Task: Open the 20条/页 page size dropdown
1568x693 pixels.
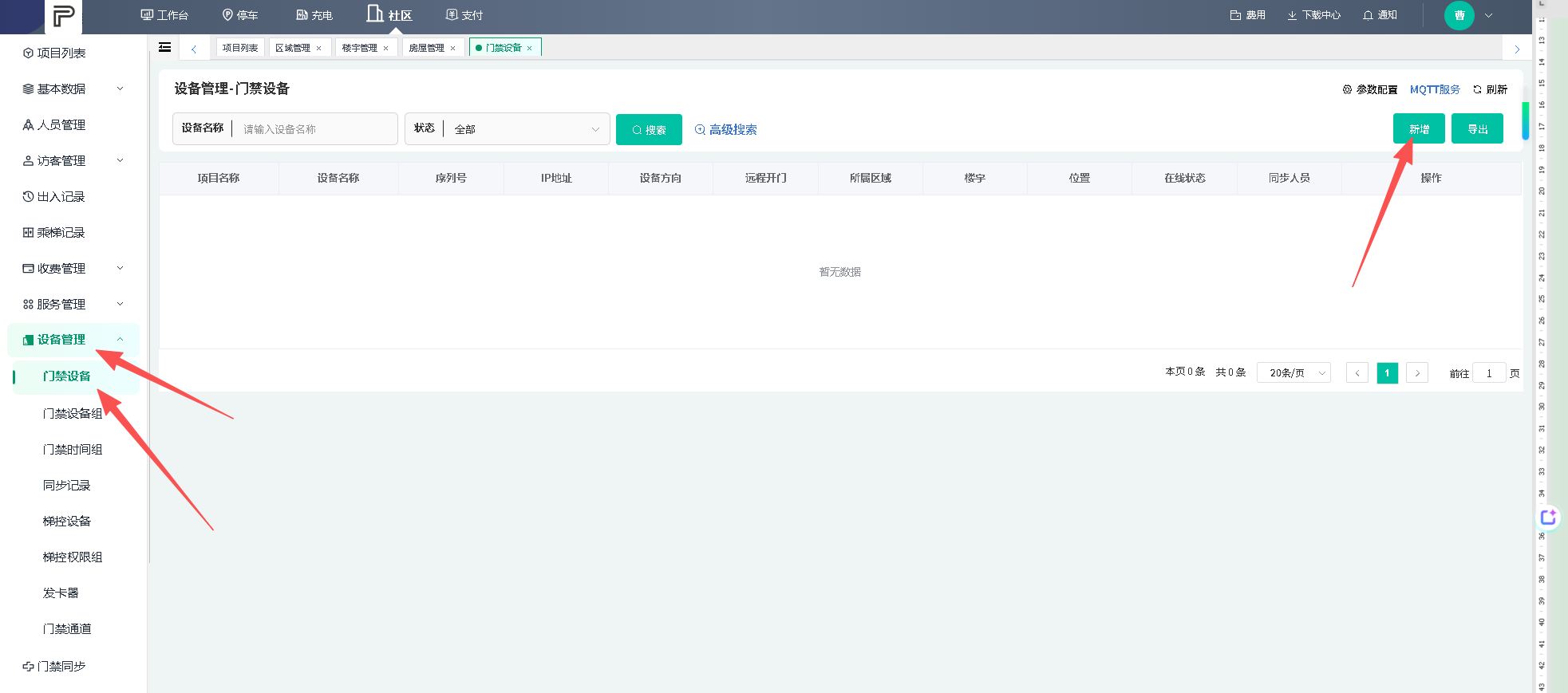Action: (x=1294, y=372)
